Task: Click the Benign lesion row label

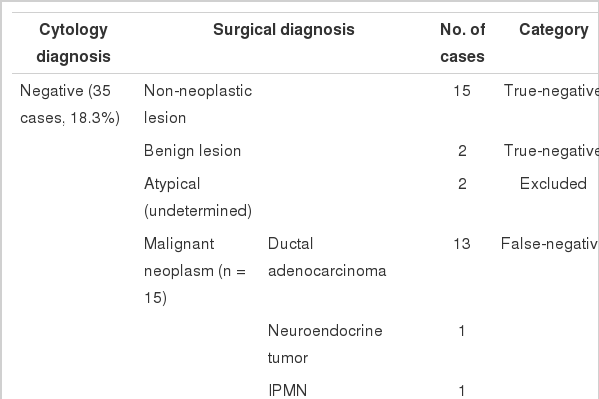Action: [193, 151]
